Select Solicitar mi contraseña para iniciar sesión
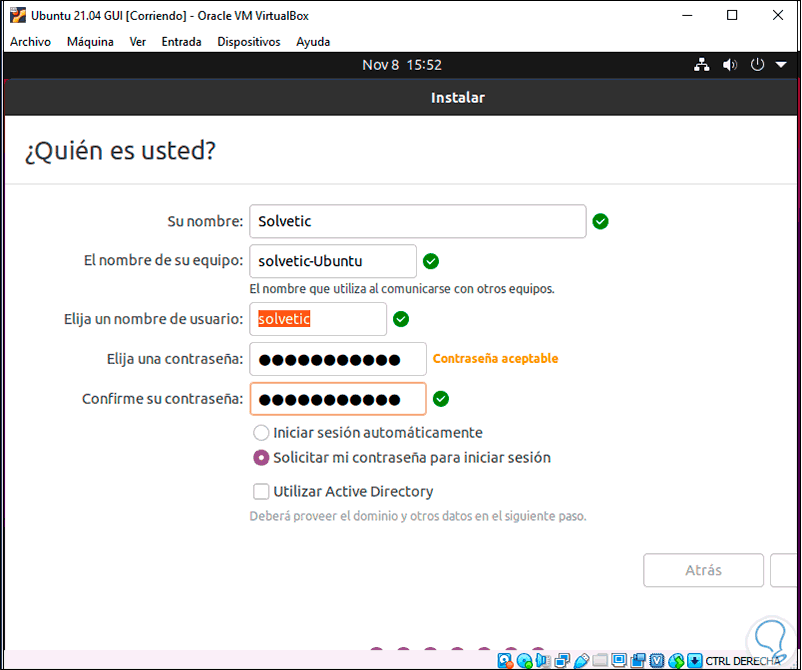802x670 pixels. [261, 457]
